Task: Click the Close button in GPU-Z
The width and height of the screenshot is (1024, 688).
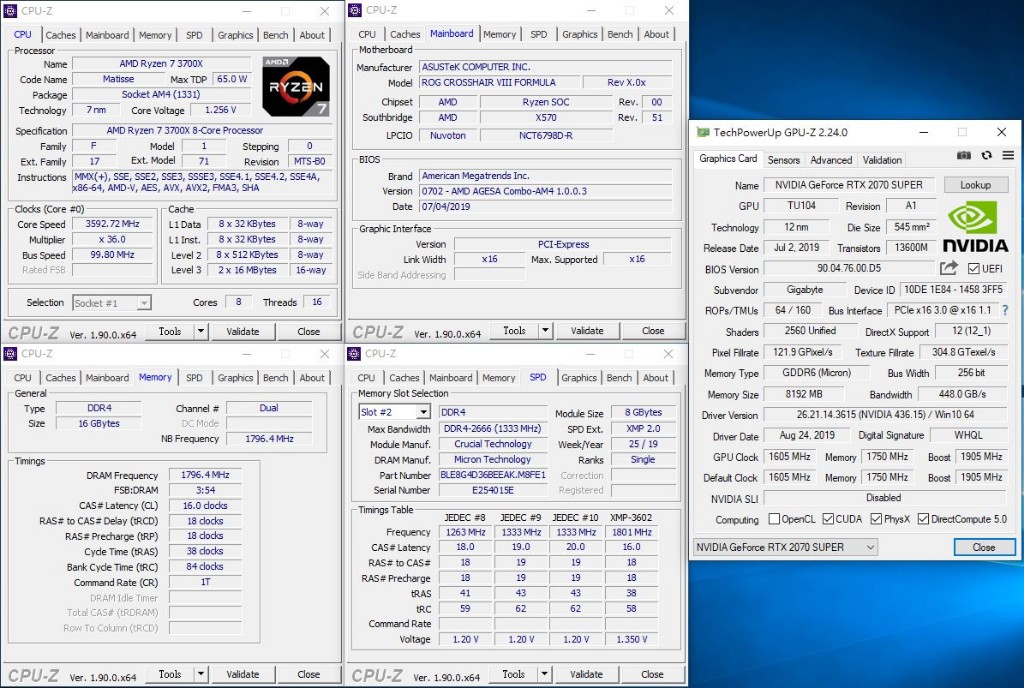Action: click(984, 547)
